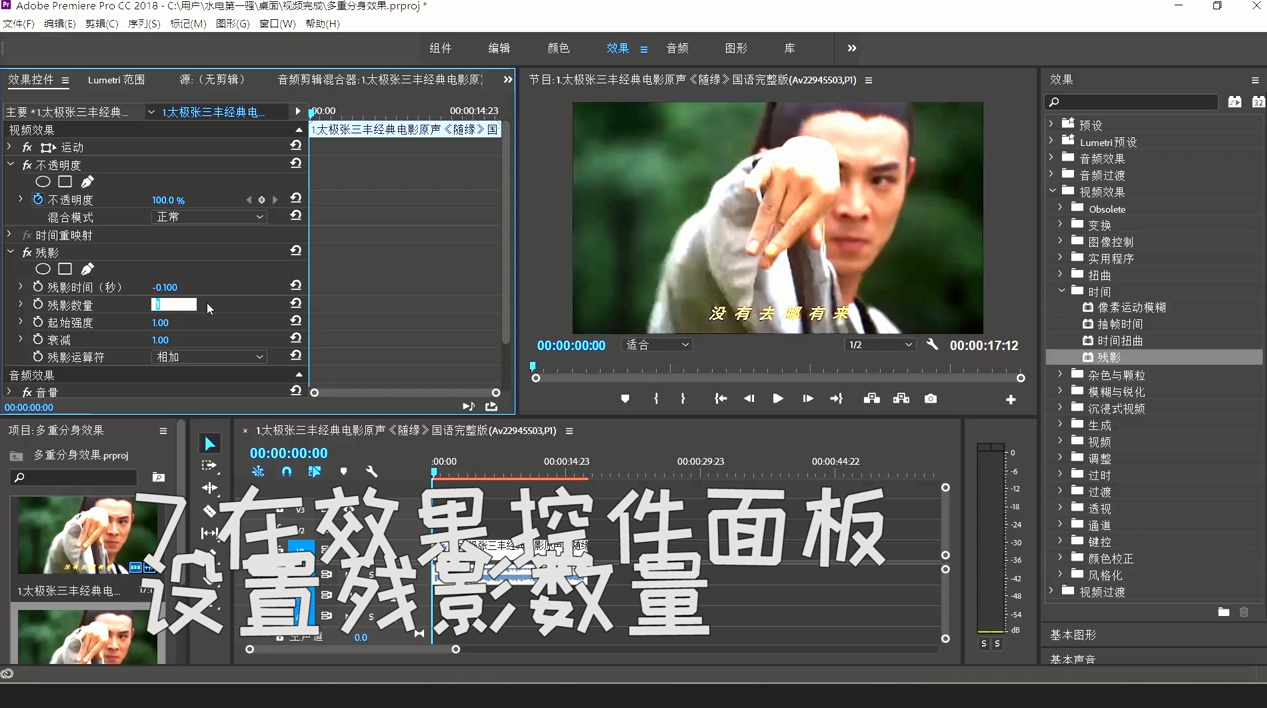The image size is (1267, 708).
Task: Open the 基本图形 panel
Action: (1072, 635)
